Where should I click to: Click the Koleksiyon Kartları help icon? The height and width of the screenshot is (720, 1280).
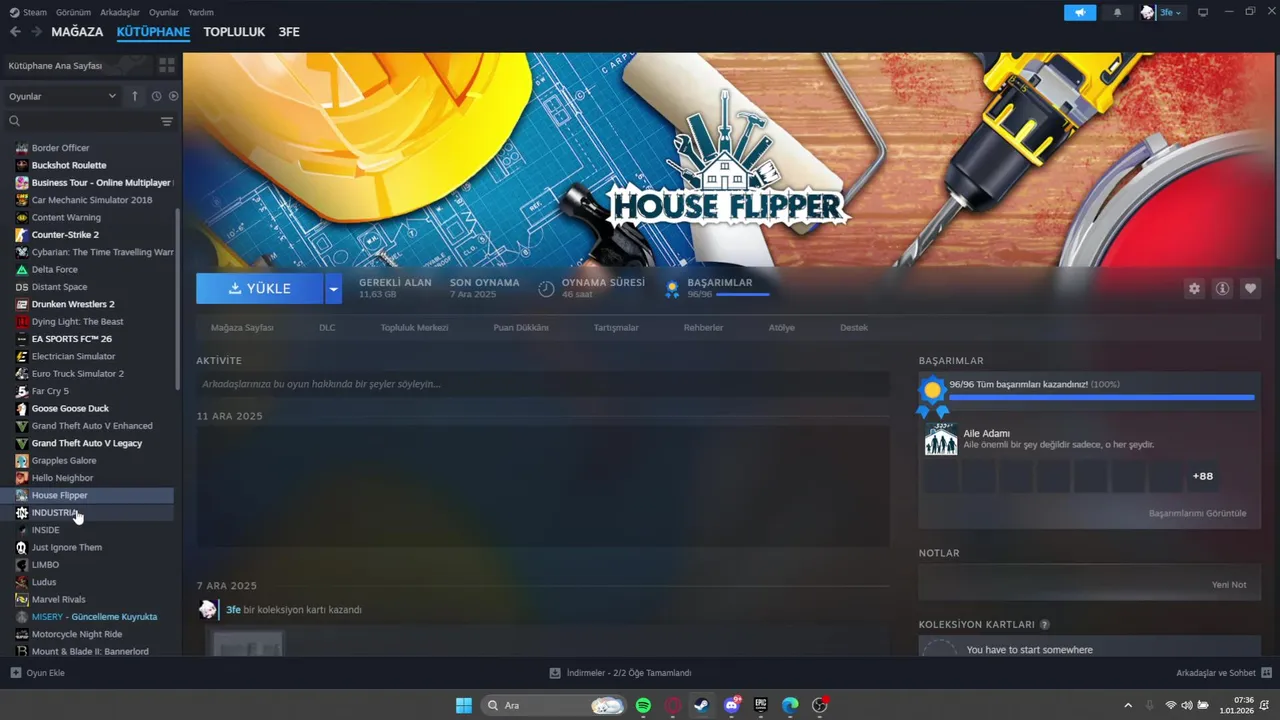(1044, 624)
